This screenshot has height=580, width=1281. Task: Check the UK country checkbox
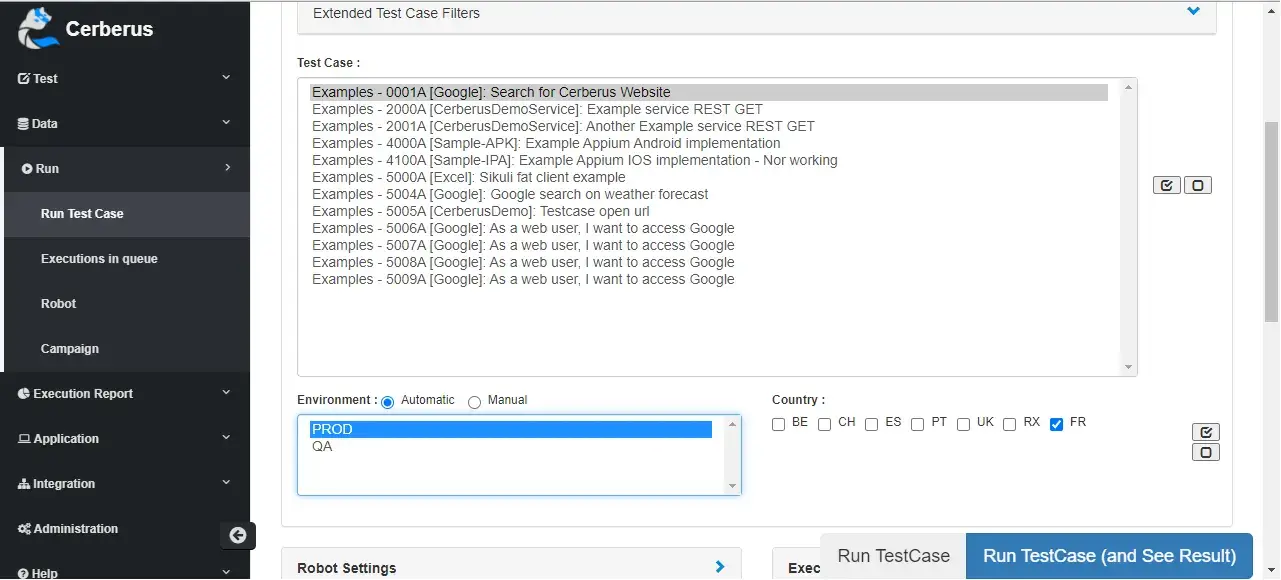pos(963,424)
